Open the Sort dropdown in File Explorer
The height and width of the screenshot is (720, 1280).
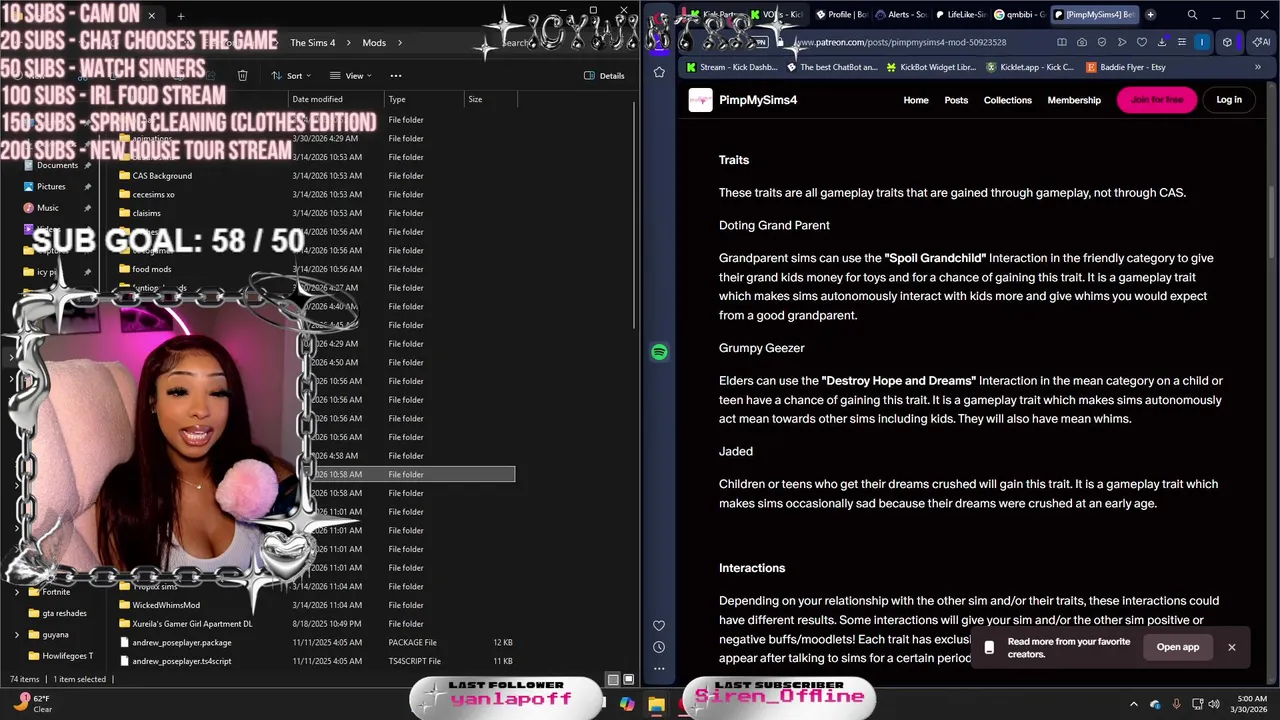[x=293, y=75]
